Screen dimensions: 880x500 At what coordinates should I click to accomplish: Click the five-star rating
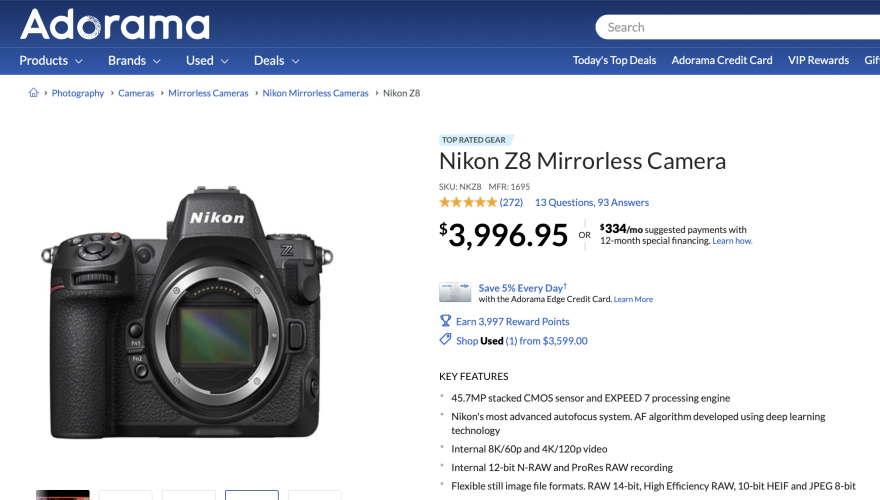pyautogui.click(x=468, y=202)
